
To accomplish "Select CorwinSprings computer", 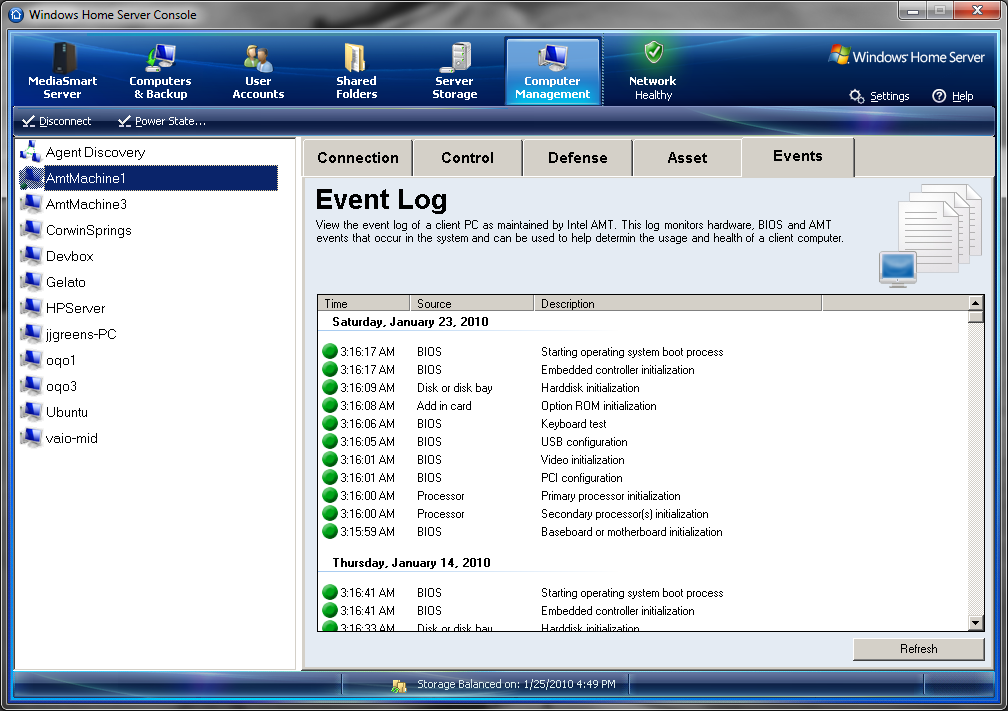I will point(88,230).
